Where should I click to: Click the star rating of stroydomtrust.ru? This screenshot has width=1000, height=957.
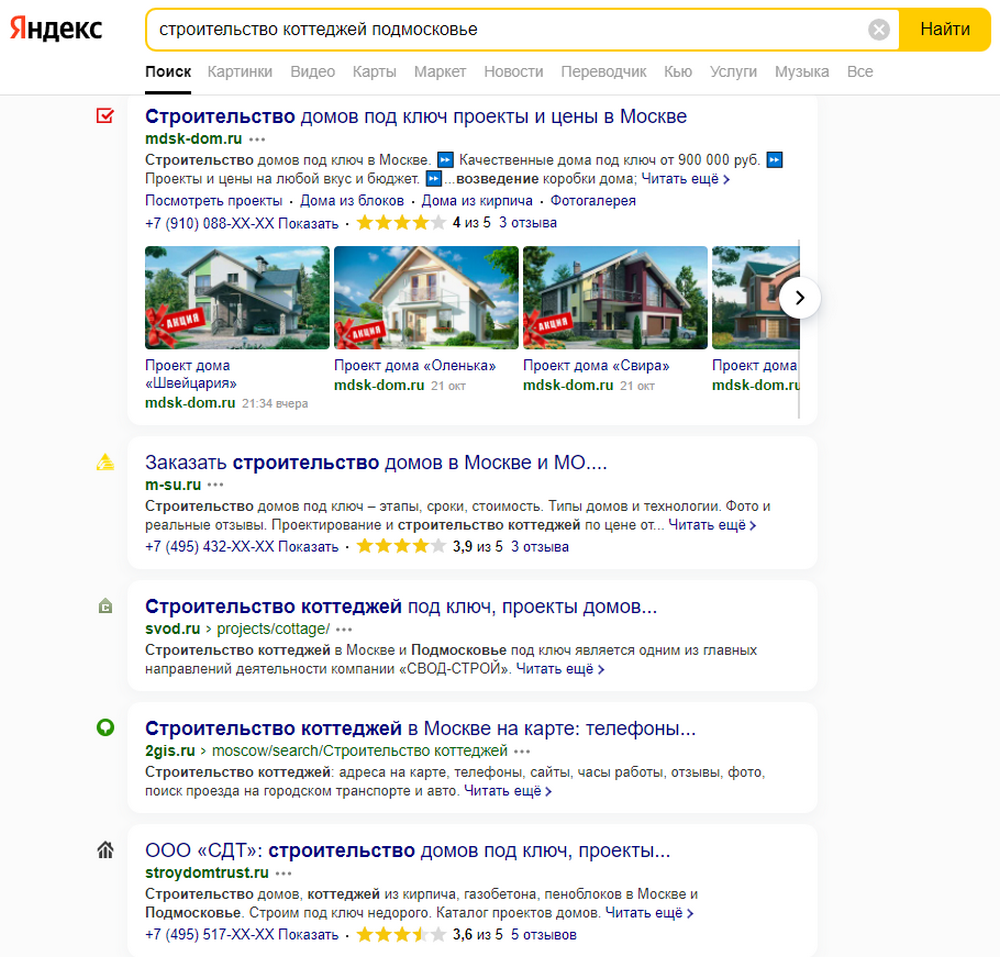point(401,935)
